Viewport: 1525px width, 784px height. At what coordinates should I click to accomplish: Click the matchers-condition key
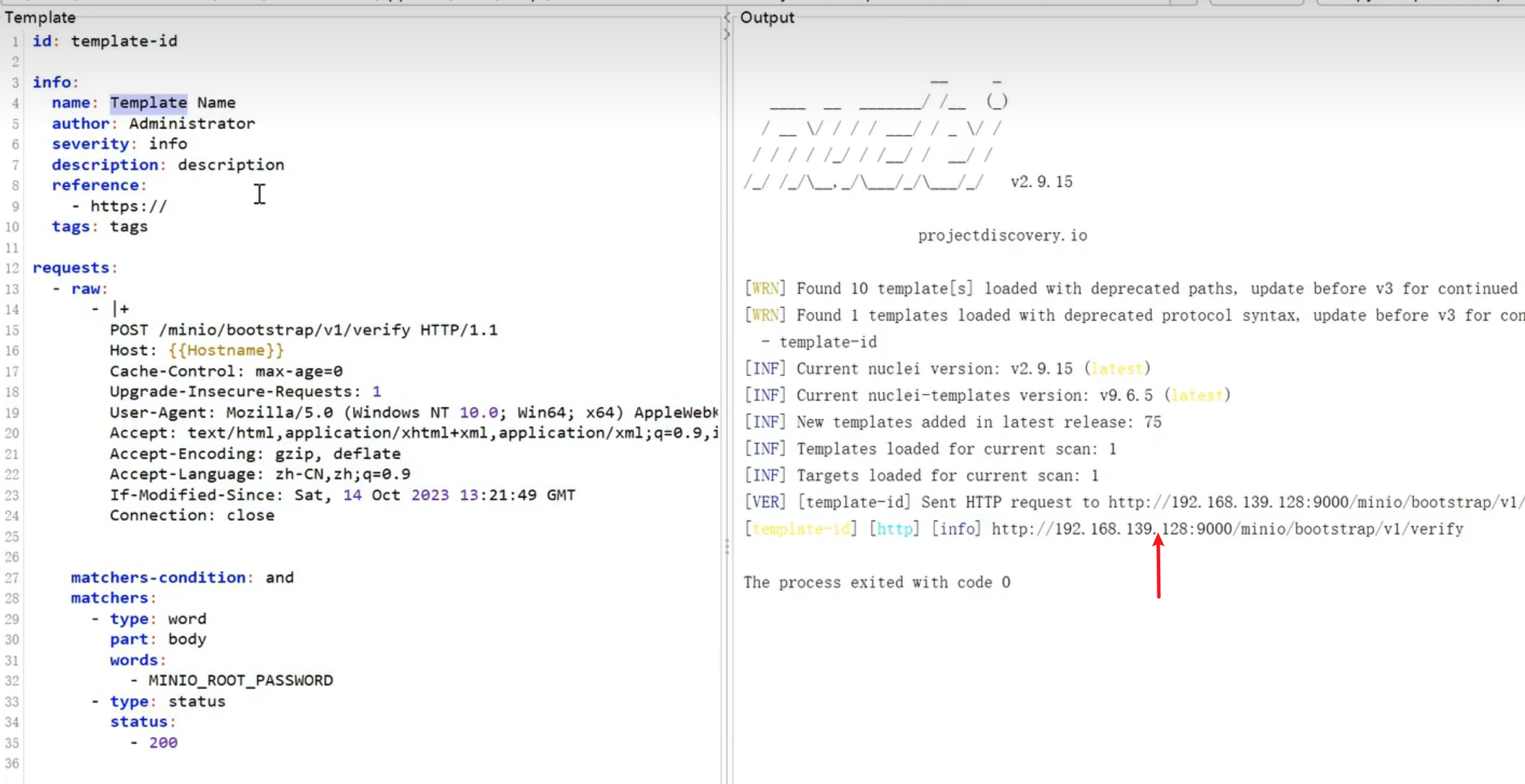pos(158,578)
